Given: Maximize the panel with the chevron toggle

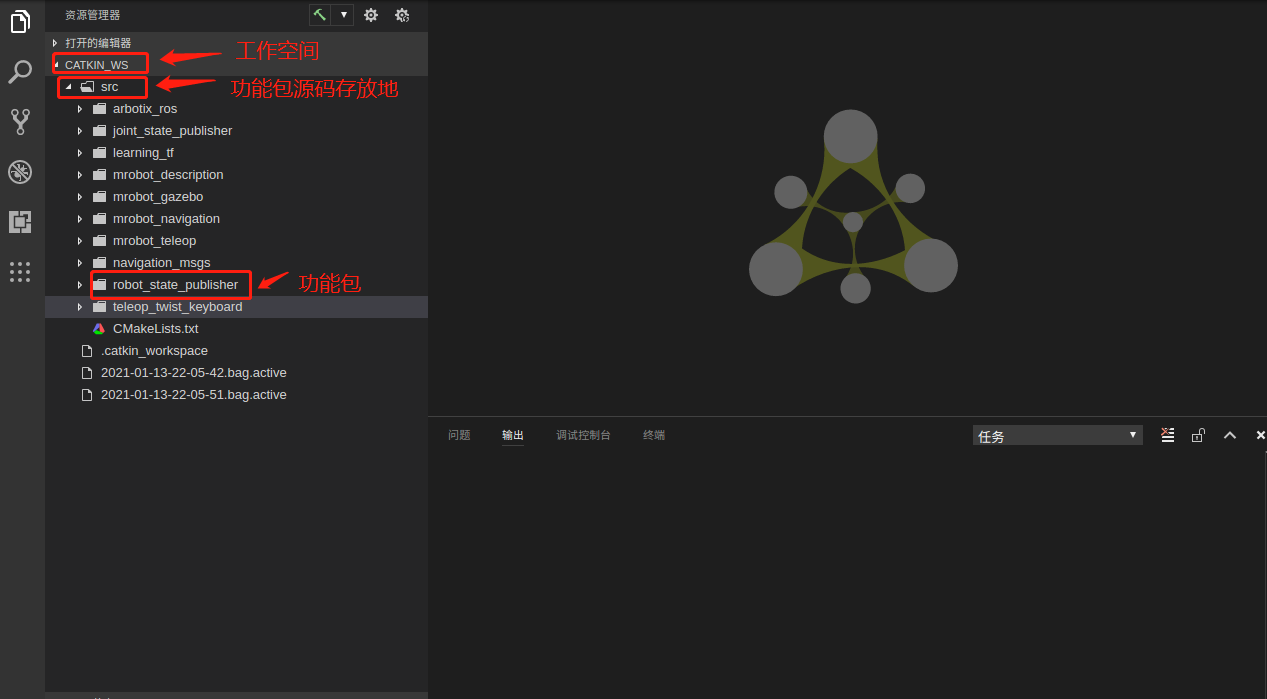Looking at the screenshot, I should pyautogui.click(x=1229, y=435).
